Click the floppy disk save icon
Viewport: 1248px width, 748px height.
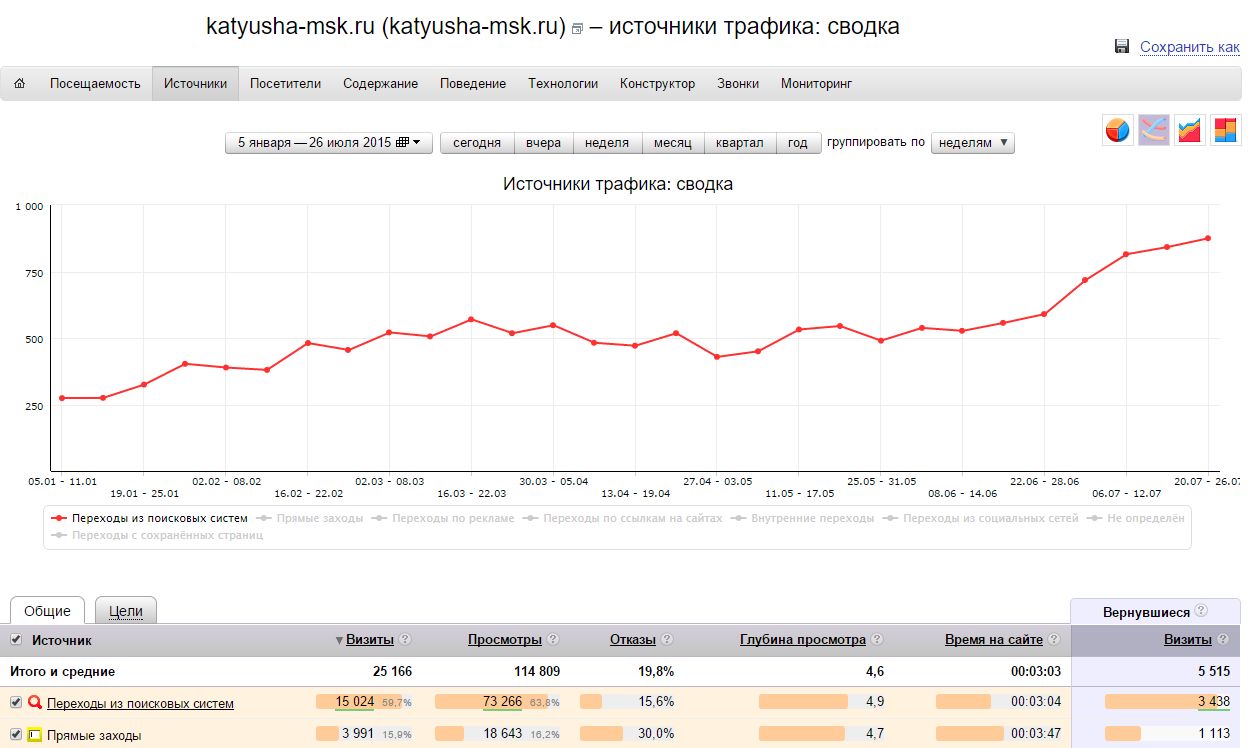[x=1120, y=46]
